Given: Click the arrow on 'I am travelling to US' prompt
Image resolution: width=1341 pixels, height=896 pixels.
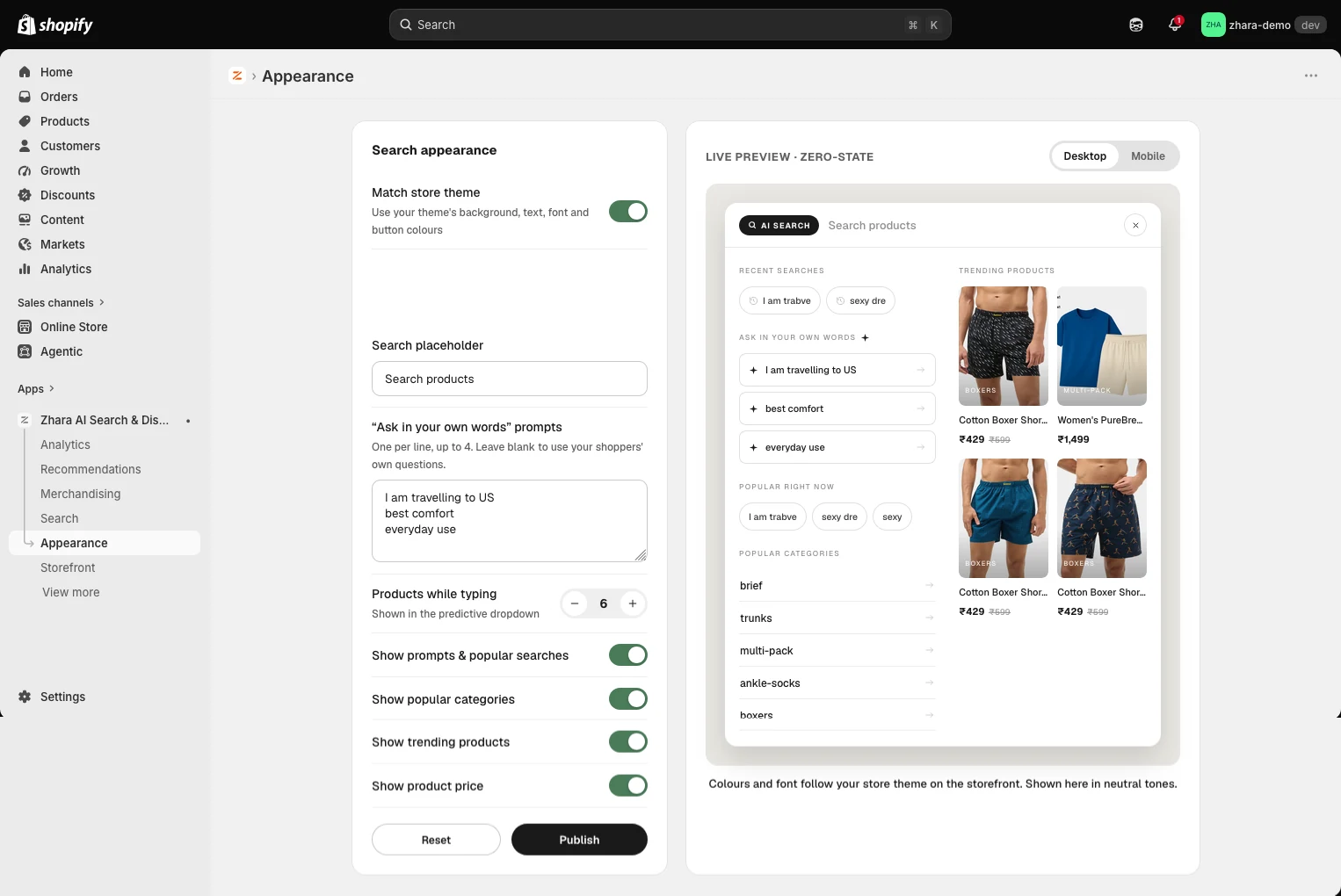Looking at the screenshot, I should coord(920,370).
